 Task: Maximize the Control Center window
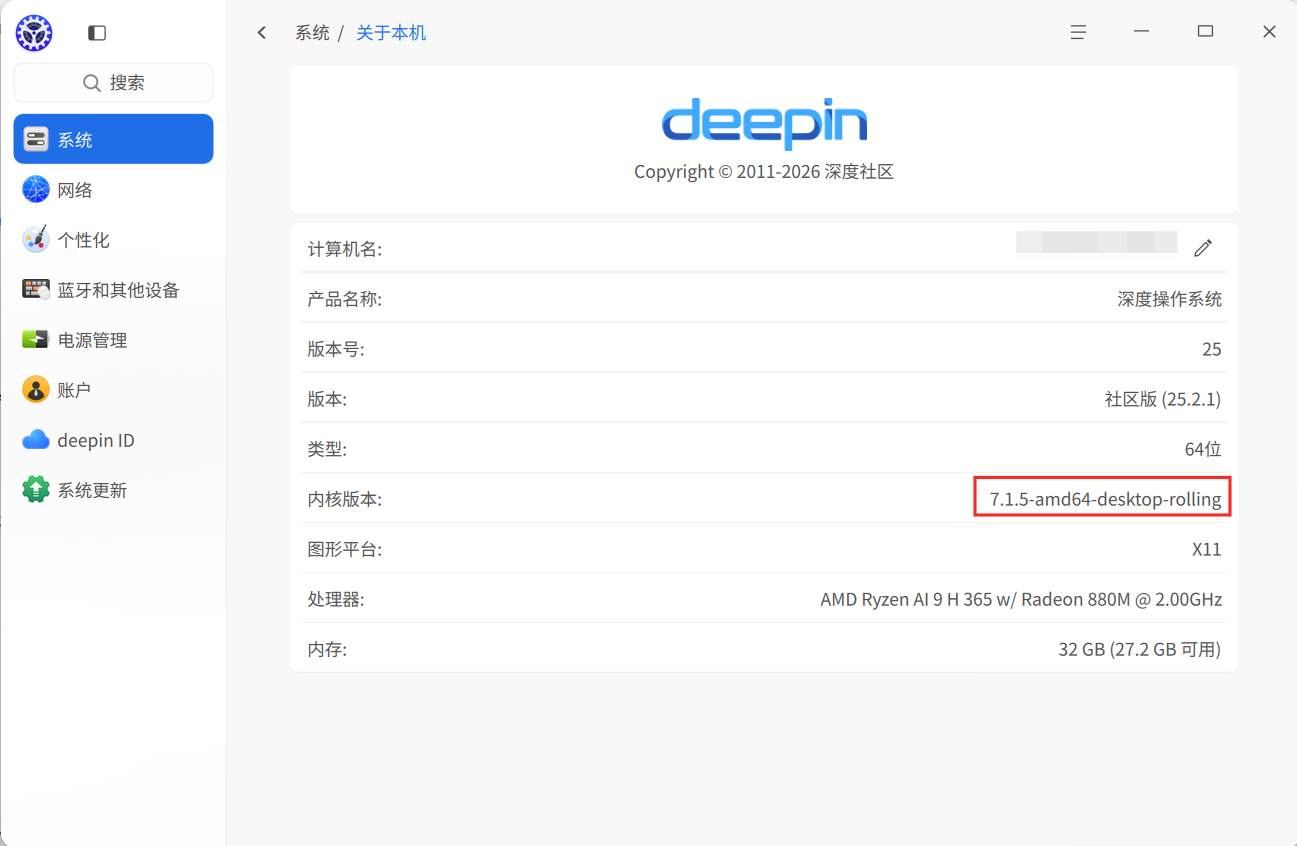(x=1205, y=32)
